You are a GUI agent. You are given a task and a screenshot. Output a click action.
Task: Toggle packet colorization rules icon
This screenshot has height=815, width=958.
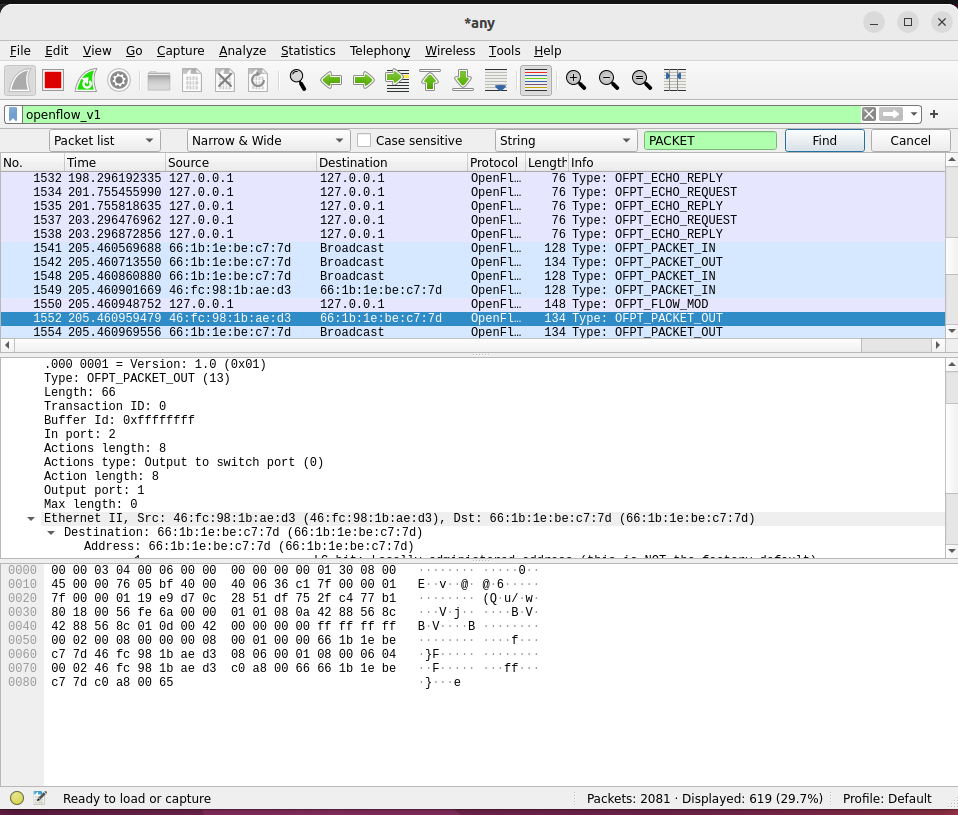coord(536,80)
